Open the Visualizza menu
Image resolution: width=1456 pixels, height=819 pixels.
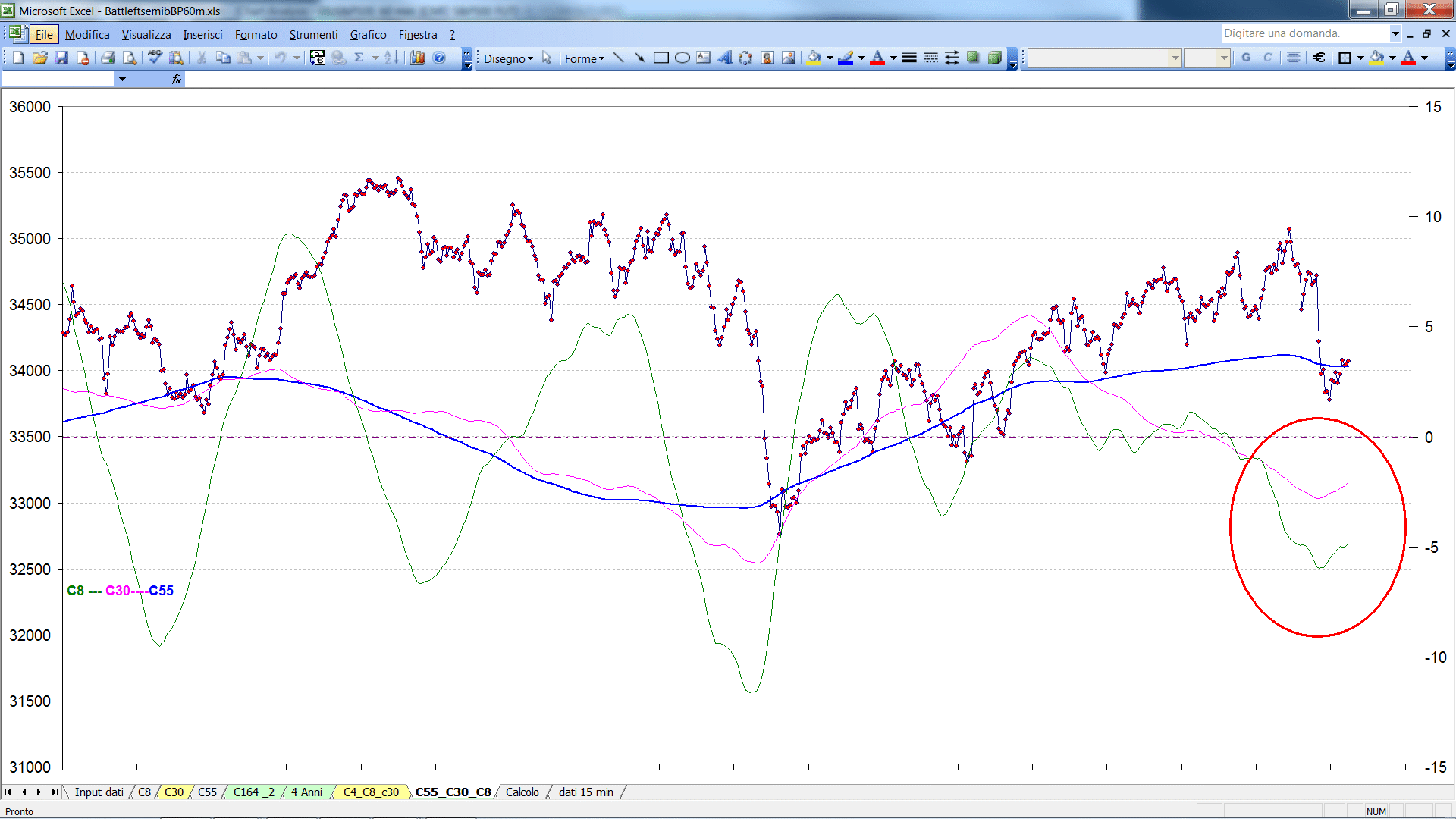[146, 34]
